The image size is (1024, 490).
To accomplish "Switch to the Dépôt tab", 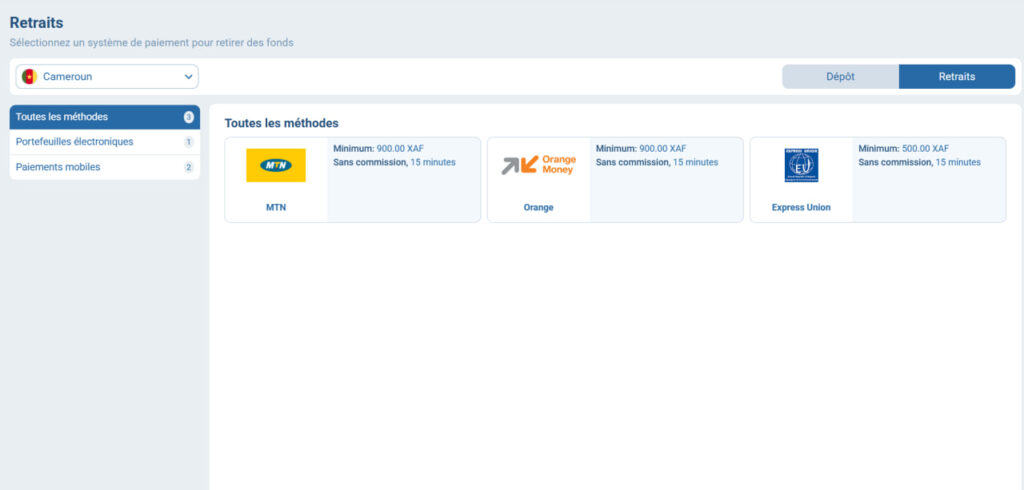I will pos(840,76).
